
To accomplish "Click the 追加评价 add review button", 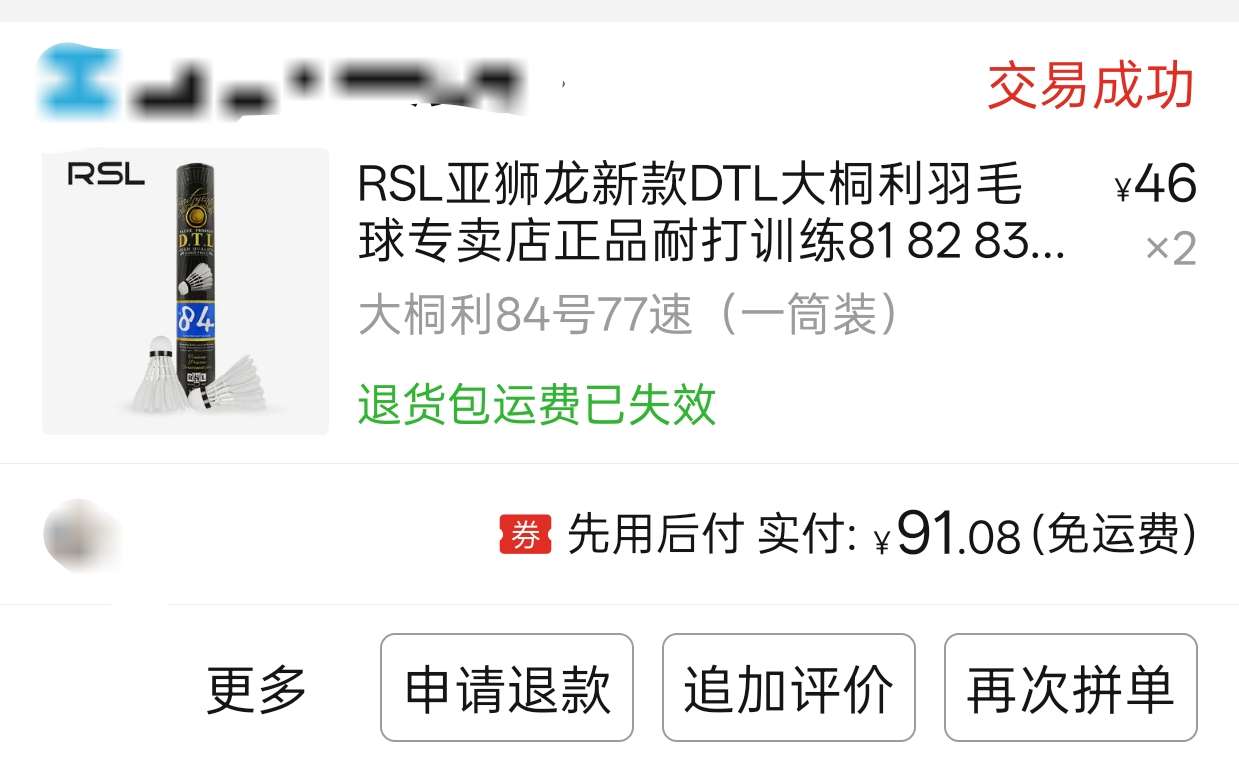I will click(789, 688).
